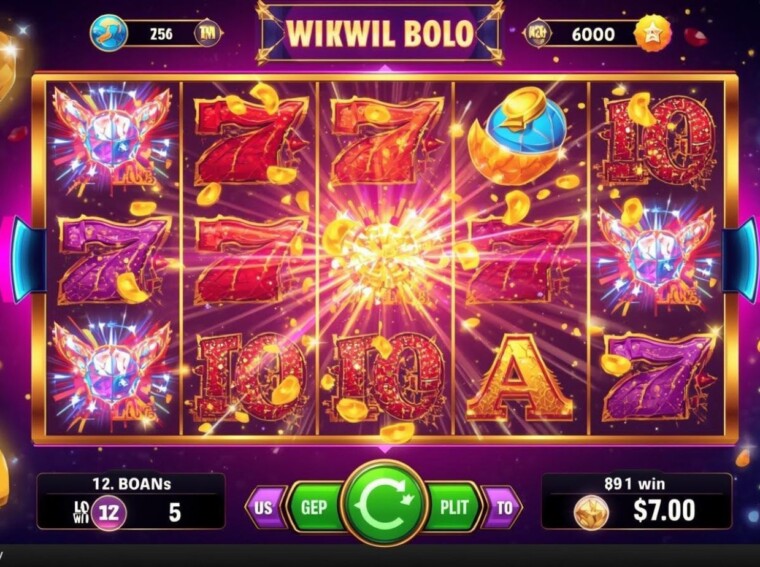
Task: Click the gold coin icon beside $7.00
Action: pyautogui.click(x=591, y=512)
